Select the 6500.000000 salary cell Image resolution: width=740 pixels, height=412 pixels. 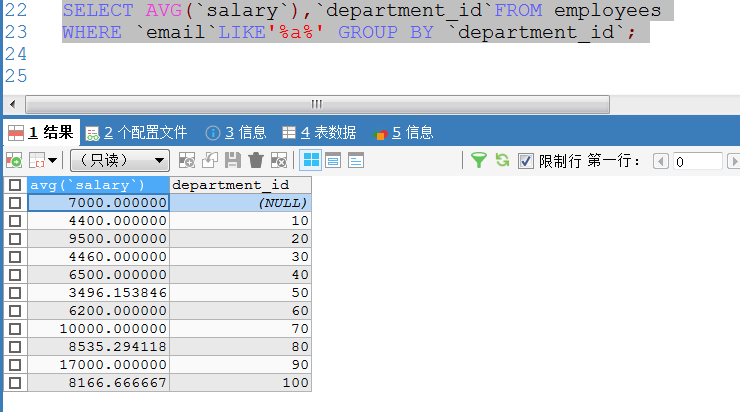[98, 275]
